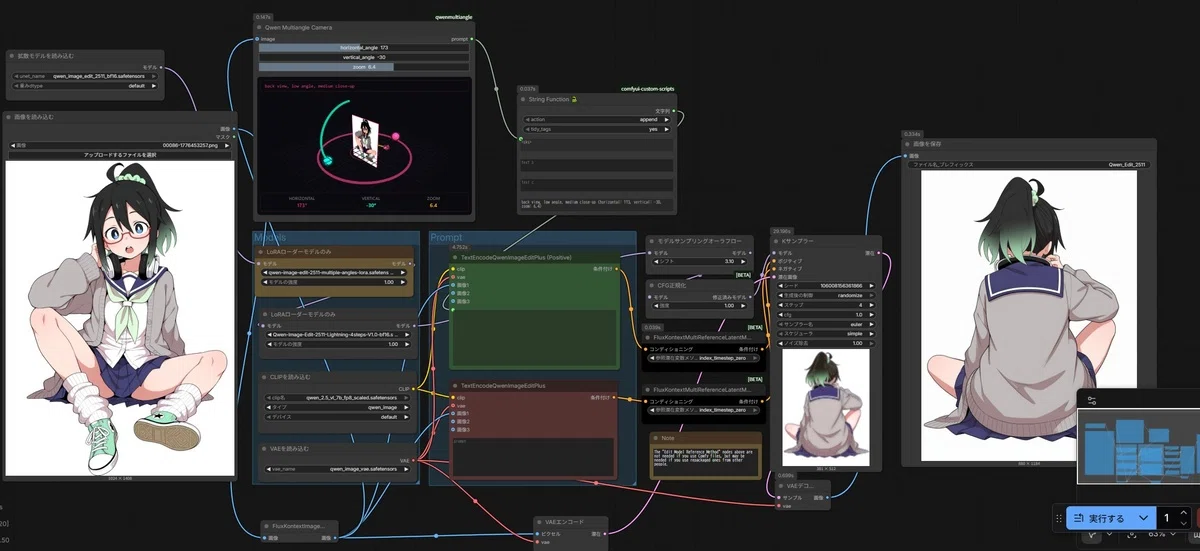The width and height of the screenshot is (1200, 551).
Task: Click the drag handle beside the 実行する button
Action: pyautogui.click(x=1059, y=518)
